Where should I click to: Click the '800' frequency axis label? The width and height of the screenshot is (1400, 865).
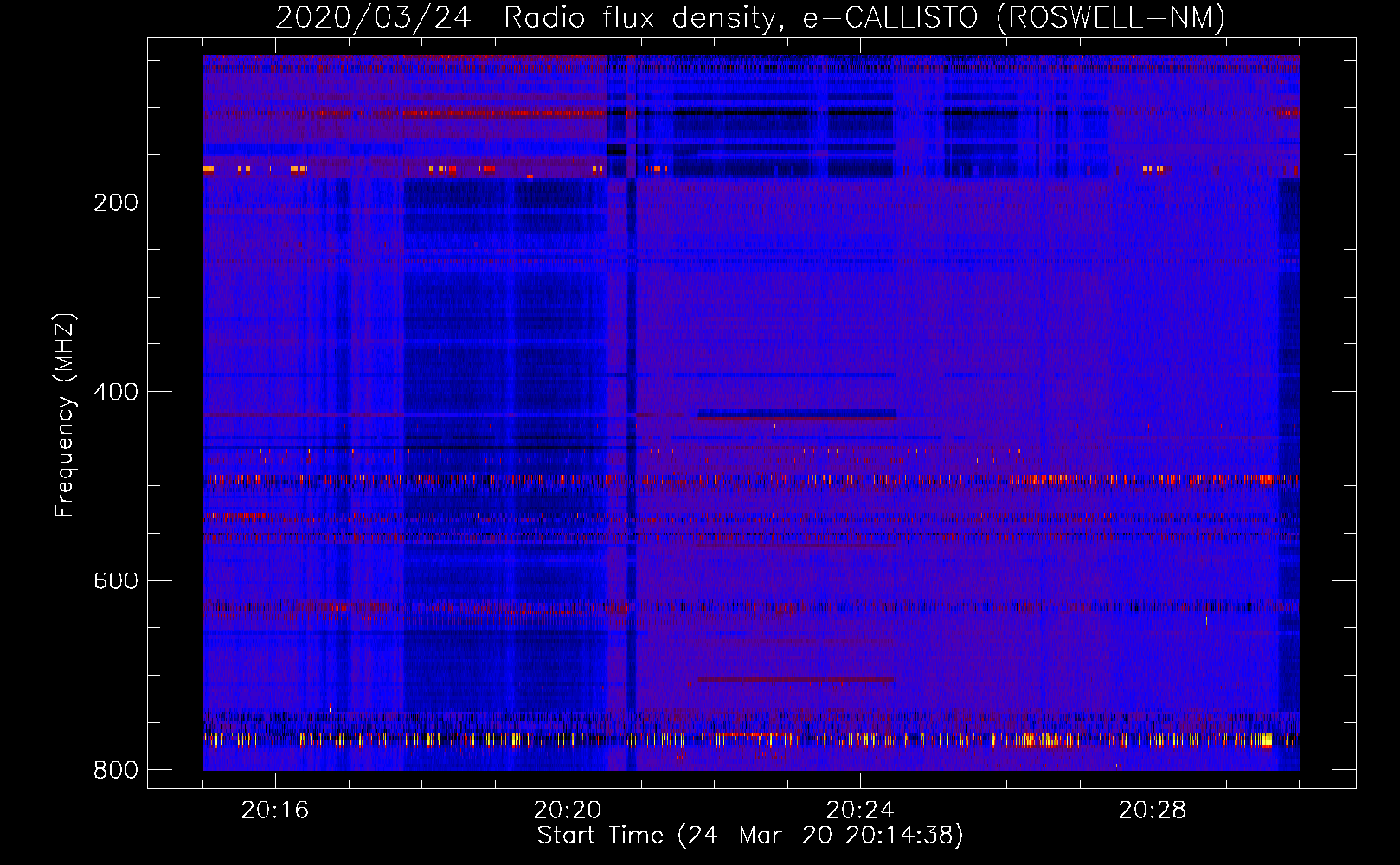point(116,770)
